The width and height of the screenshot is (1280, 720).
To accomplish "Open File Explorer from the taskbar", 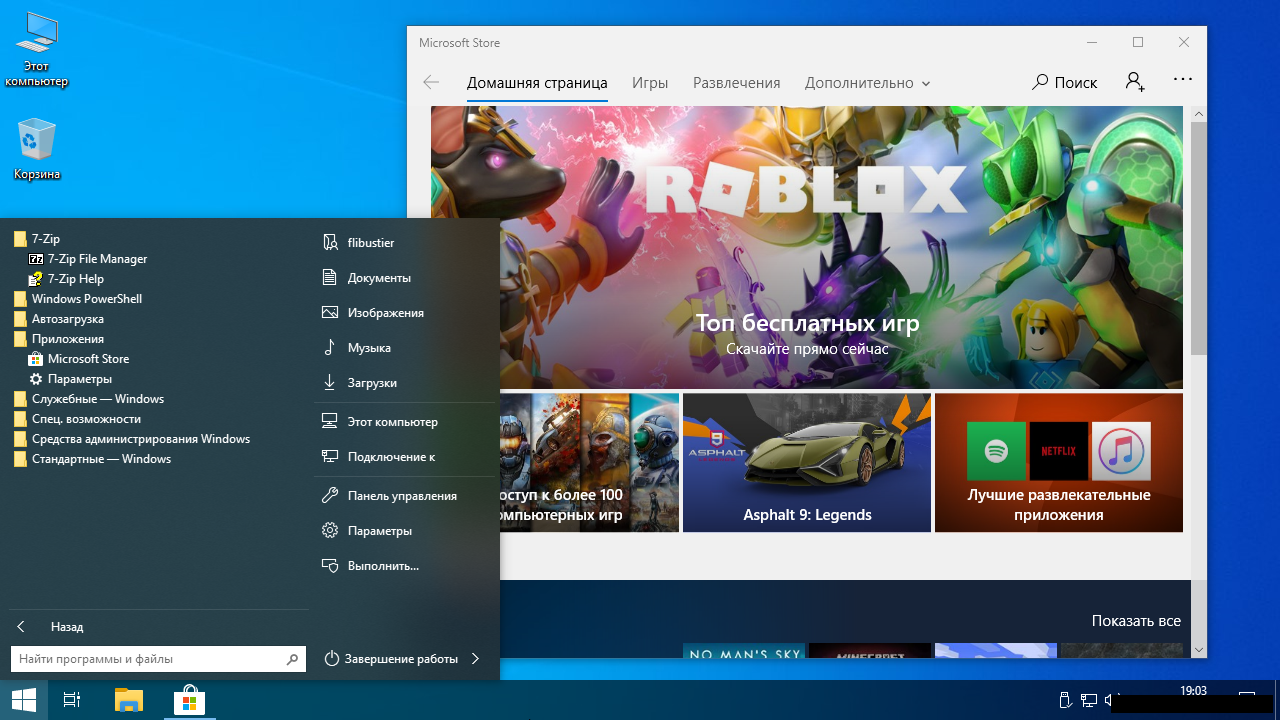I will tap(129, 700).
